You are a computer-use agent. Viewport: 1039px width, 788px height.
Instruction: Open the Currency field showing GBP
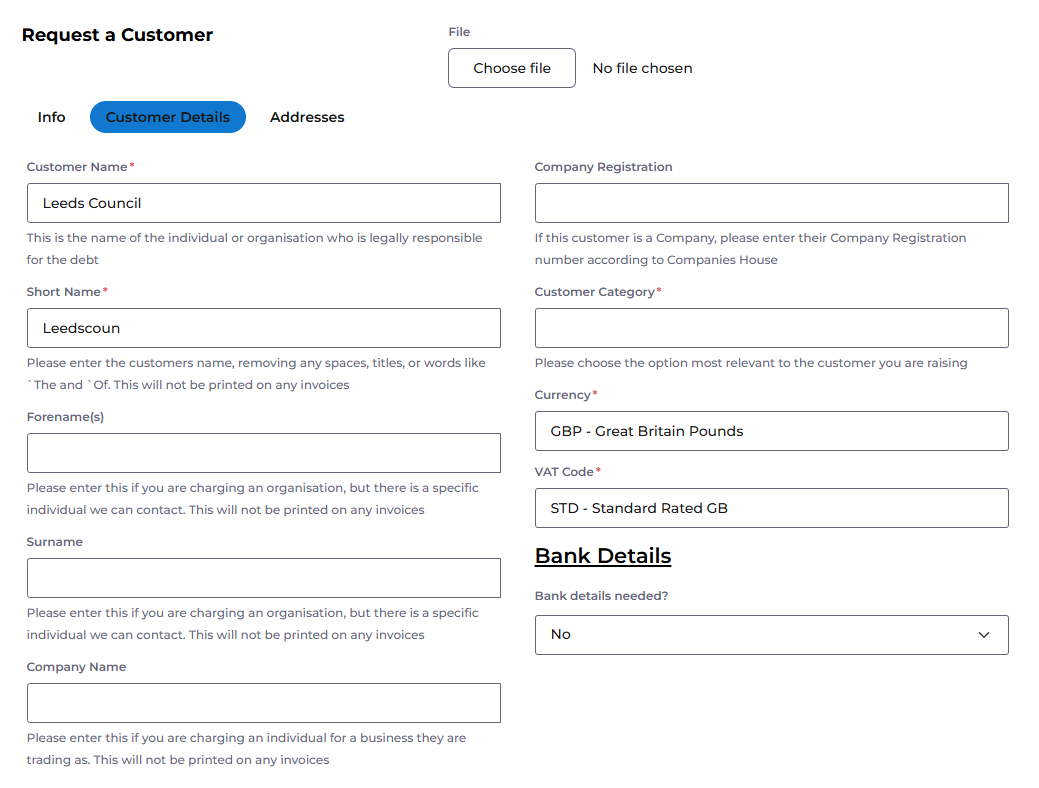tap(771, 431)
